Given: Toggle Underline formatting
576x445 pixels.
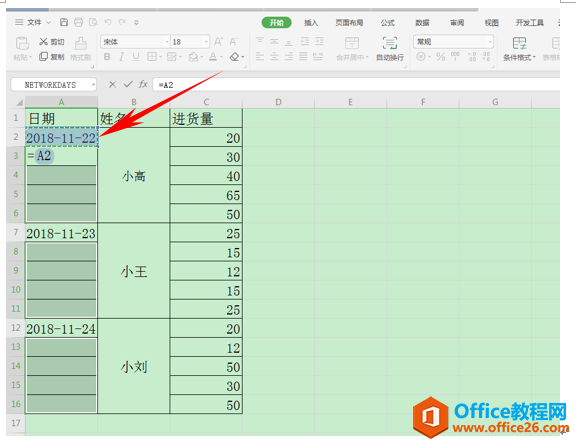Looking at the screenshot, I should pyautogui.click(x=136, y=57).
